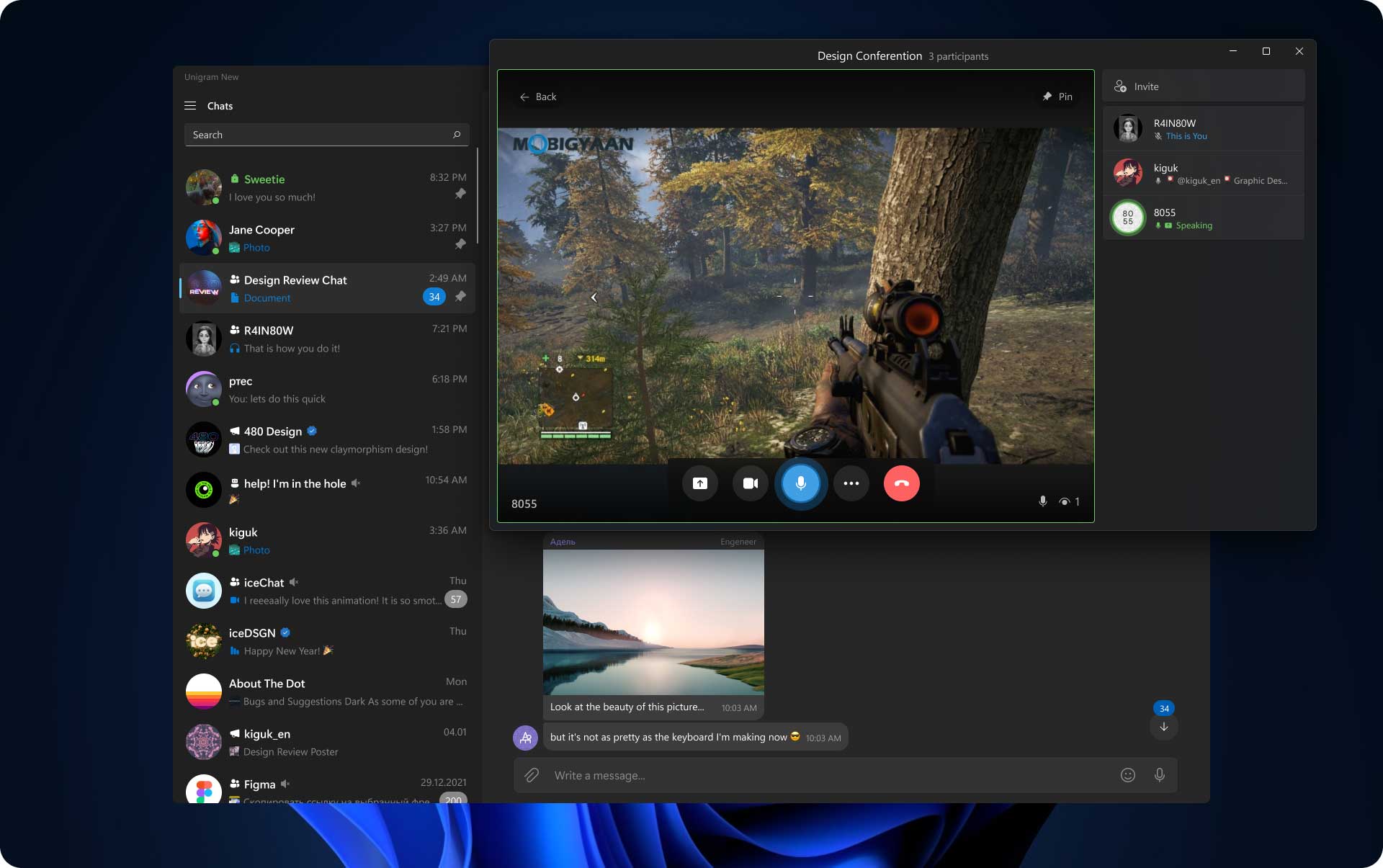
Task: Click the Search field in Chats
Action: point(326,135)
